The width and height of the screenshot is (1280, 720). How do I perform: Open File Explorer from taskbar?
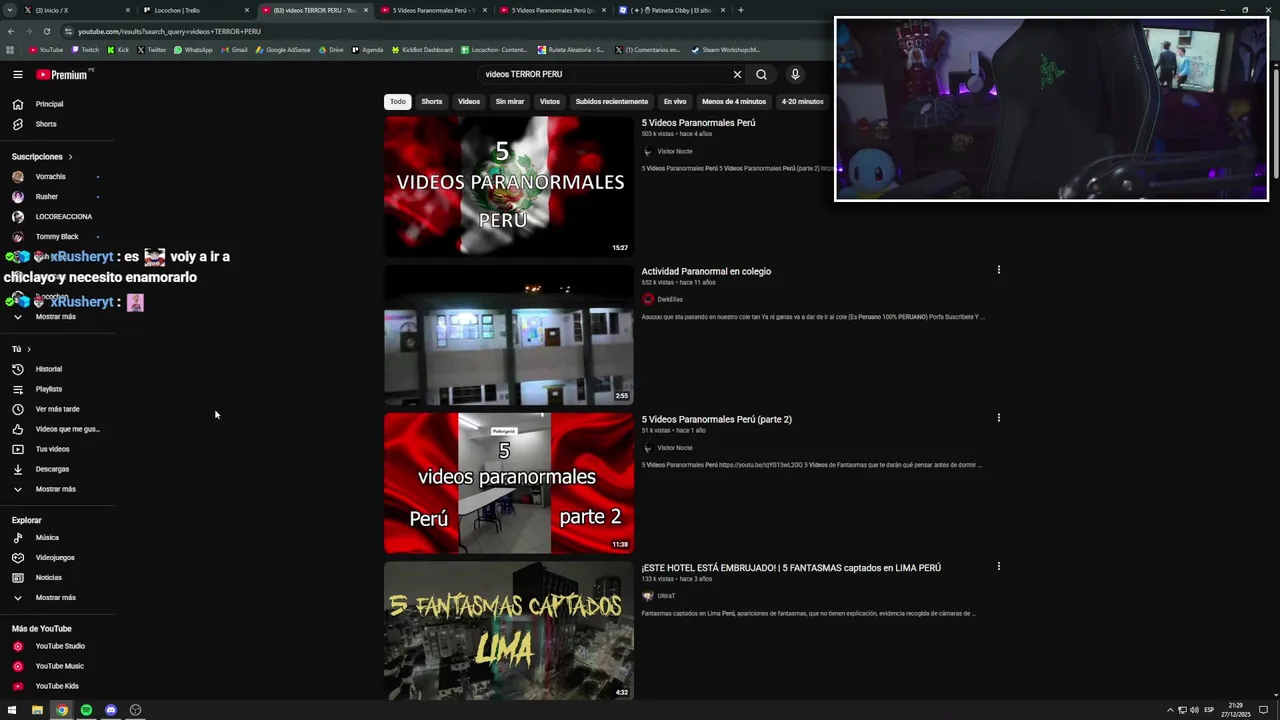[x=37, y=710]
